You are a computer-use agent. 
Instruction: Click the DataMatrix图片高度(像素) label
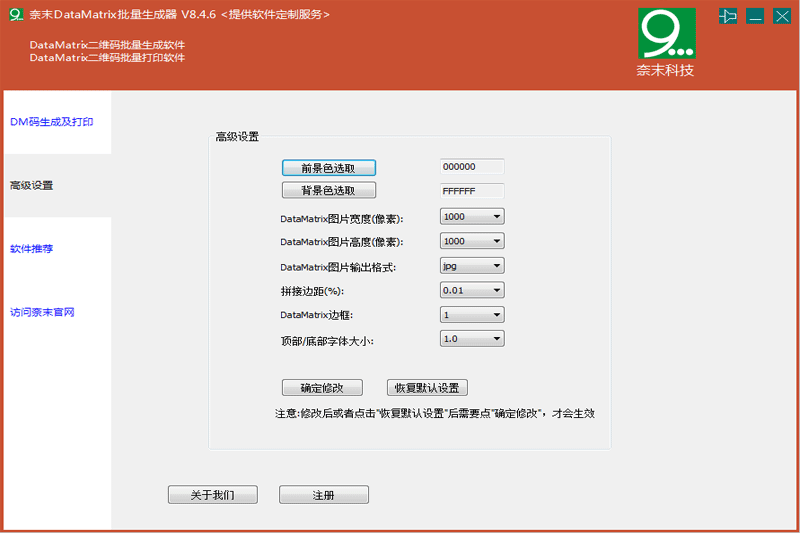point(341,242)
